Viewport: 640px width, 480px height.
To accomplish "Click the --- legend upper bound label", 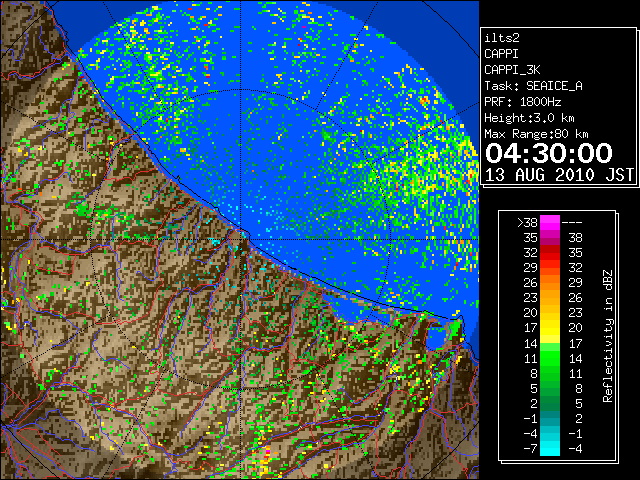I will [x=572, y=223].
